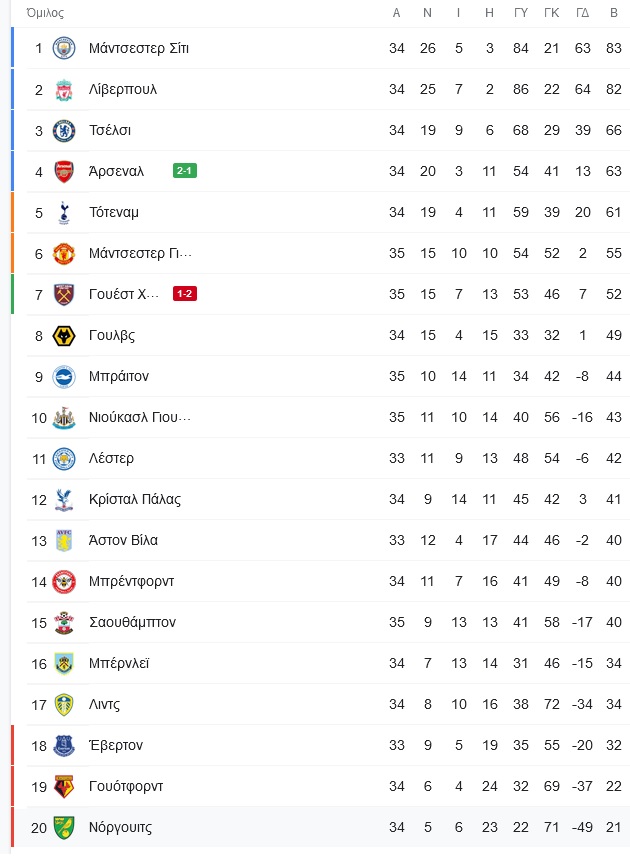Open the Κρίσταλ Πάλας team link
The image size is (630, 860).
135,499
